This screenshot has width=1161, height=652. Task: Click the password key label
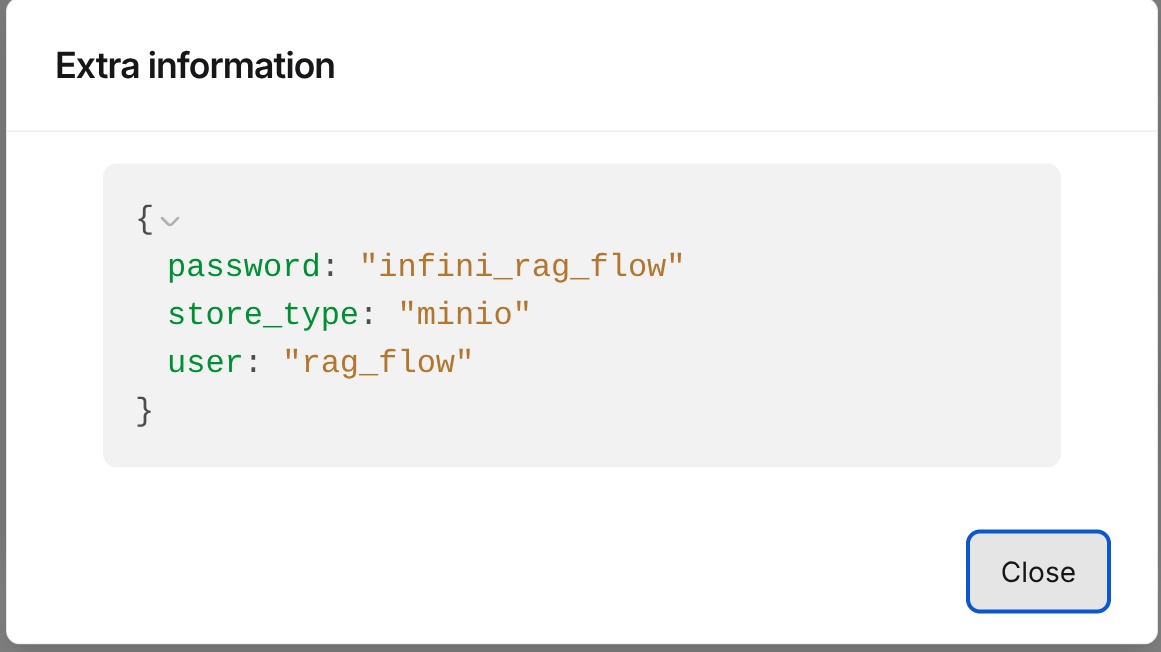click(x=244, y=266)
